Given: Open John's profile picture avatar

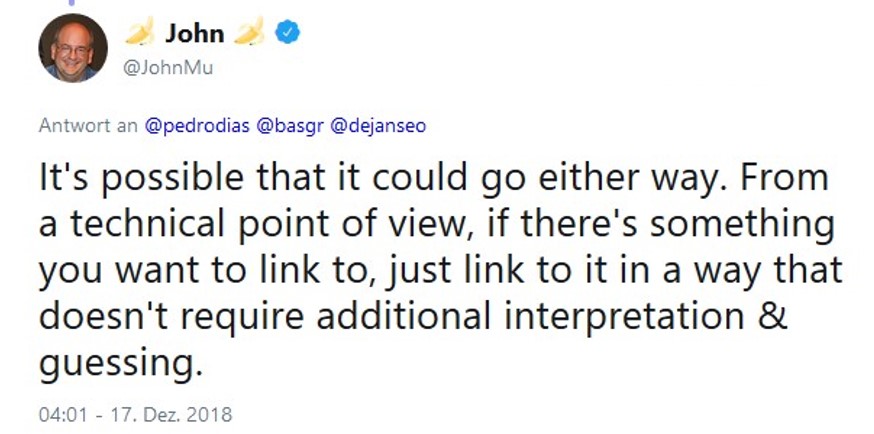Looking at the screenshot, I should click(x=73, y=48).
